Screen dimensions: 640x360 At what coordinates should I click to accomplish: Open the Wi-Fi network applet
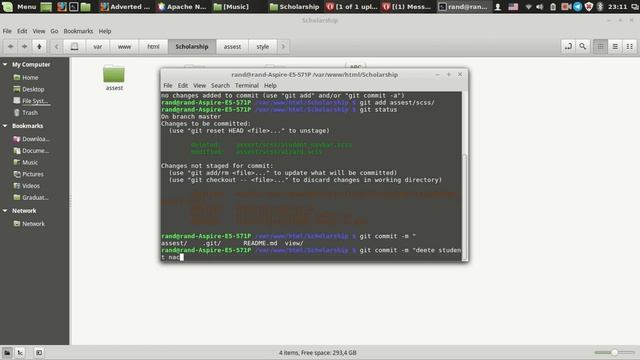click(529, 7)
